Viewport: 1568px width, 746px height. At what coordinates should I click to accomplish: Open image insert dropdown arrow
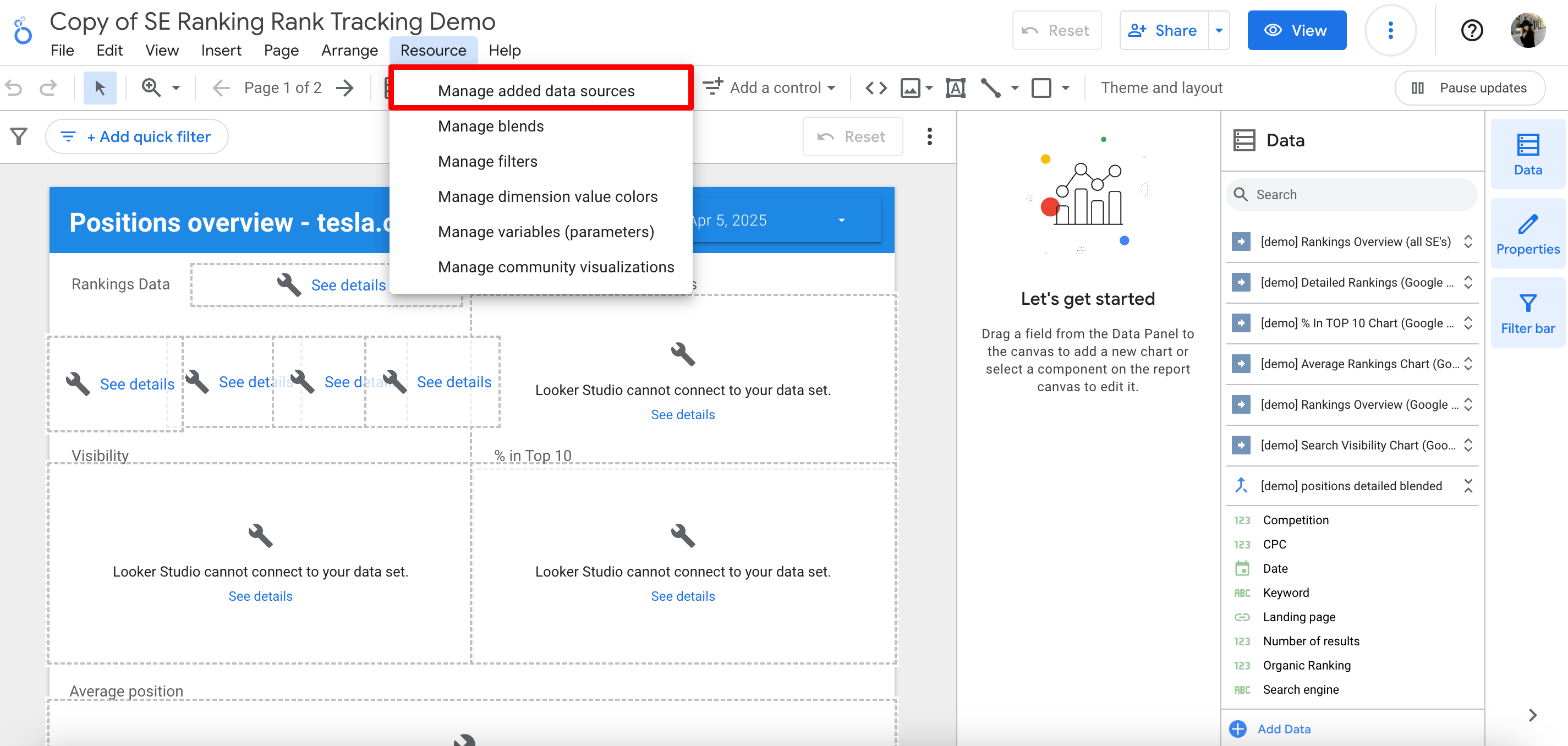point(928,87)
